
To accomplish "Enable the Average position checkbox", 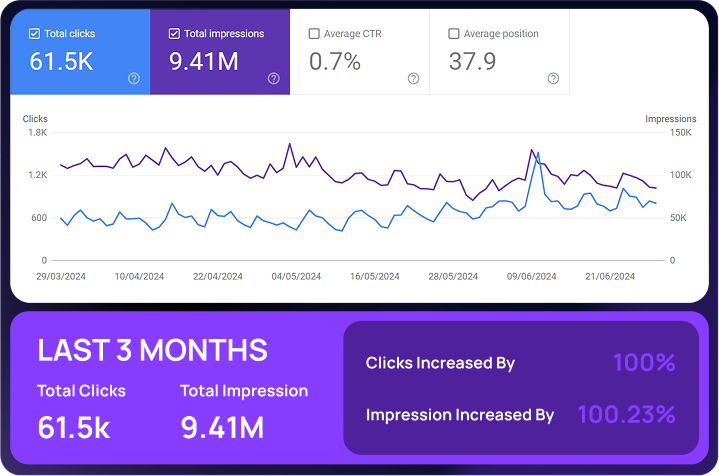I will coord(455,34).
